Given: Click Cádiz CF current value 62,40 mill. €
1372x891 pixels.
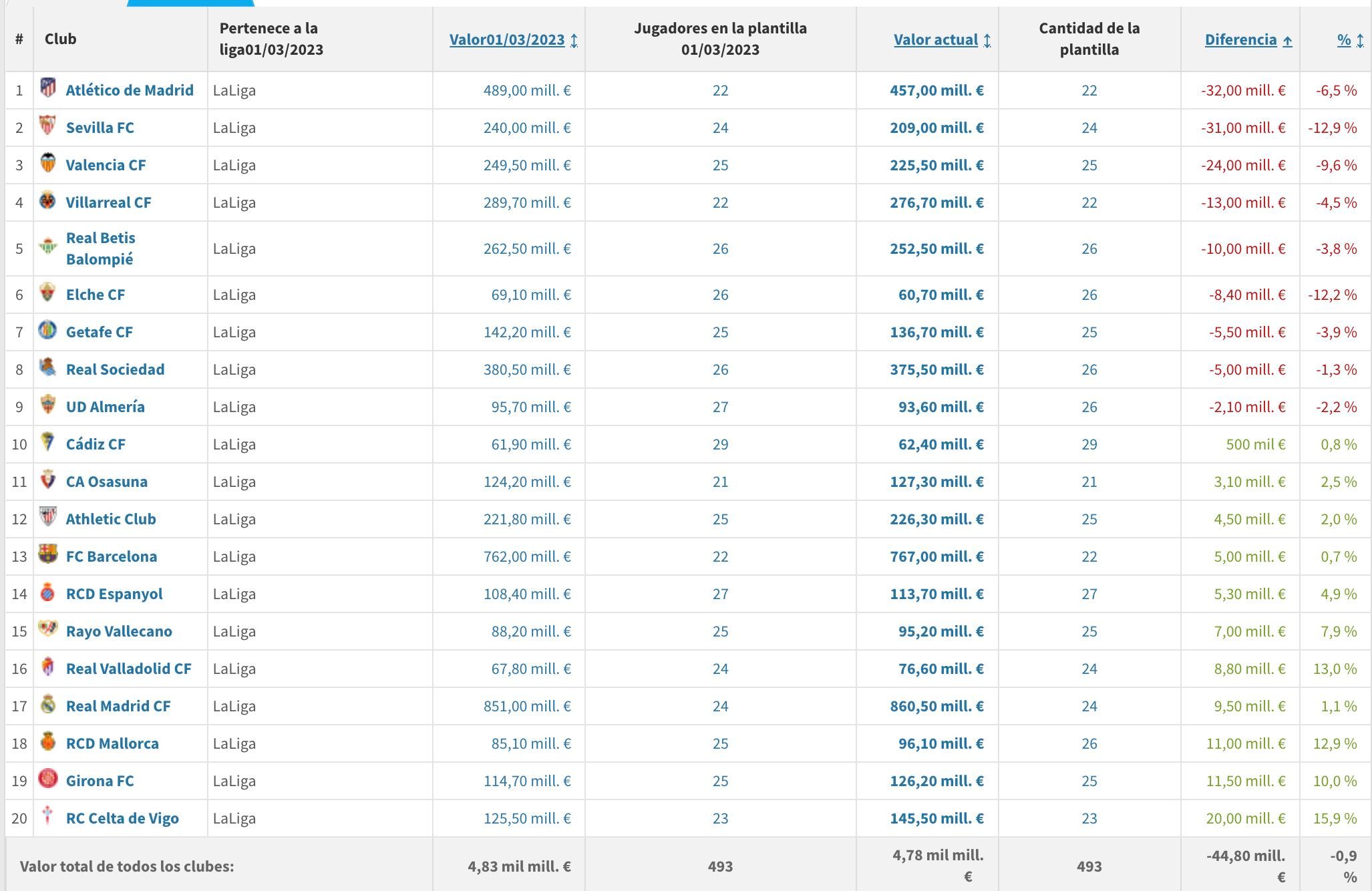Looking at the screenshot, I should tap(940, 444).
